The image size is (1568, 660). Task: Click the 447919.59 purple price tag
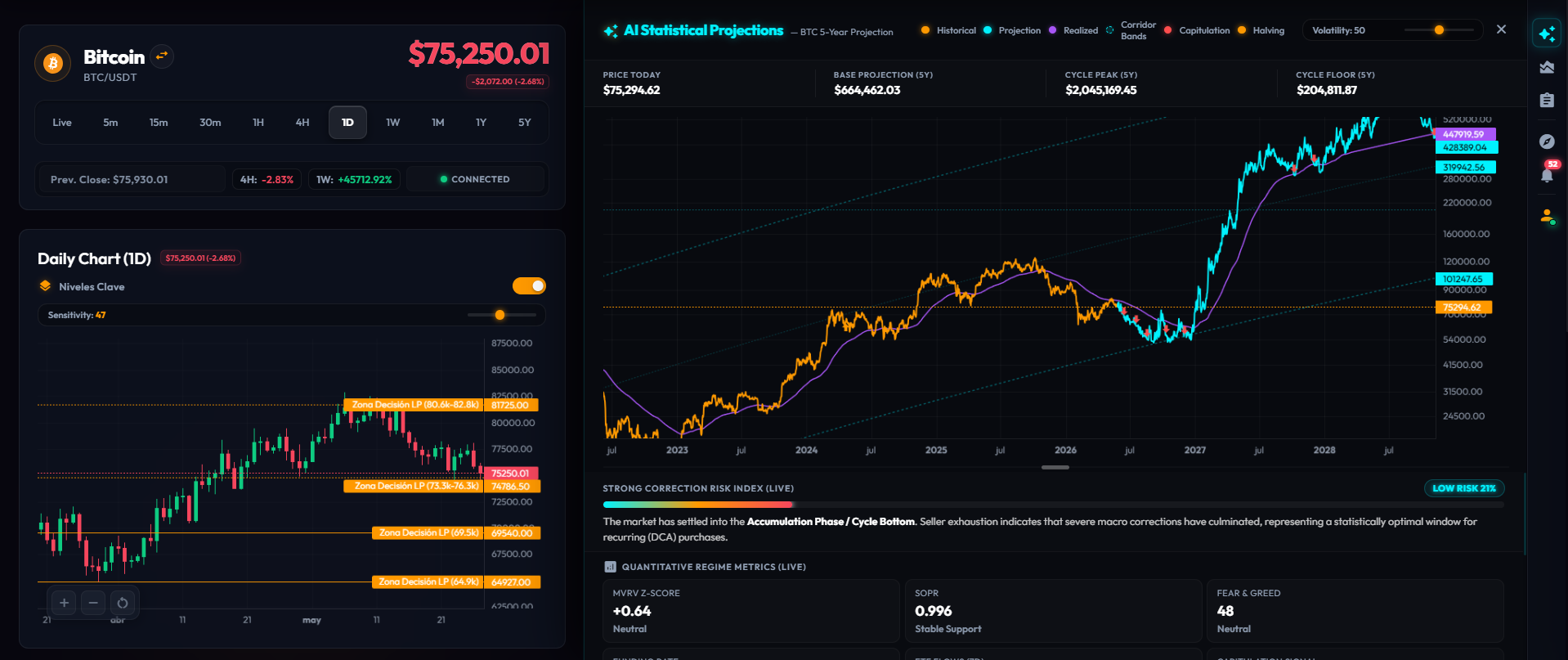[1464, 134]
